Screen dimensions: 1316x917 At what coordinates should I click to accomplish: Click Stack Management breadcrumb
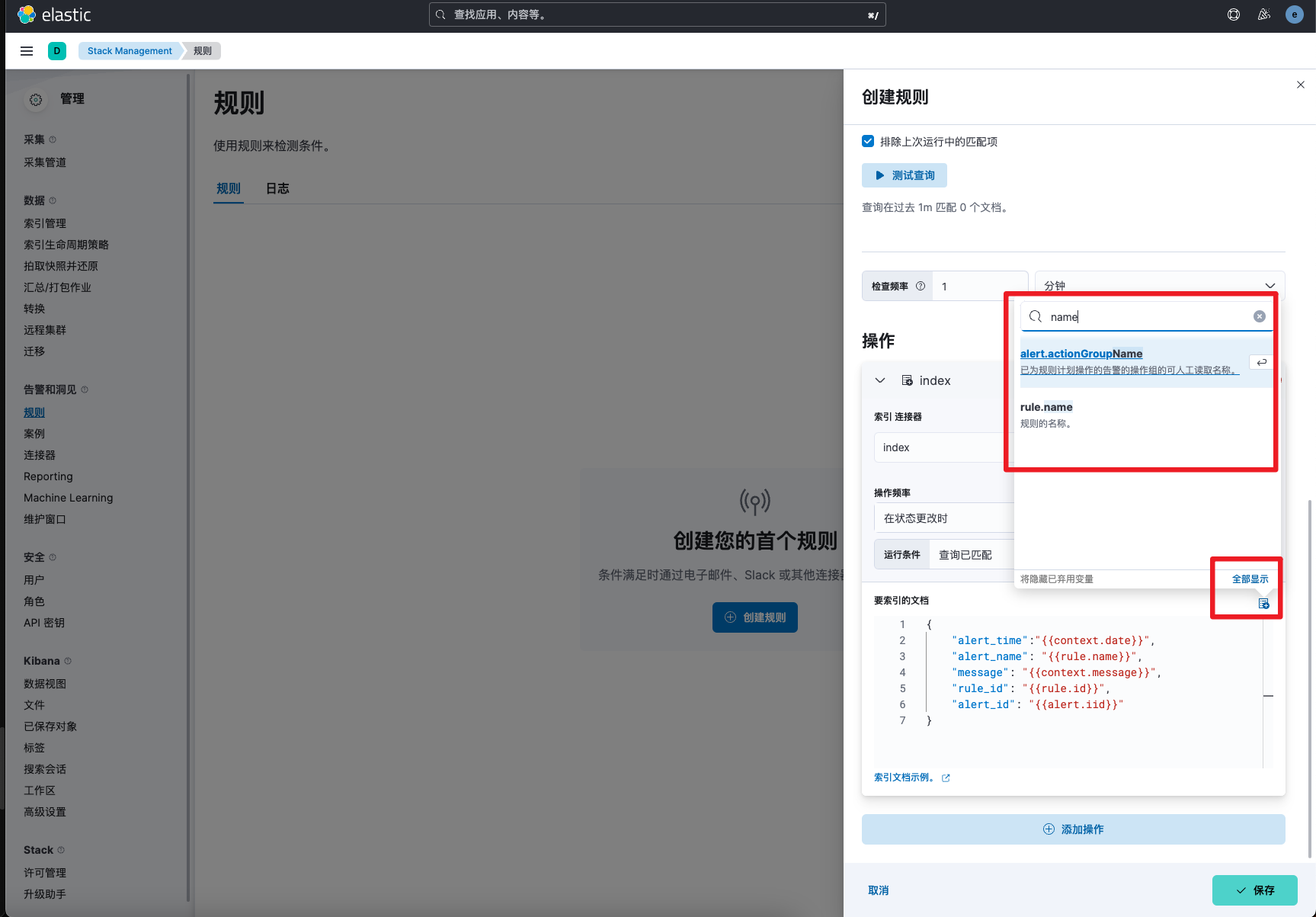(x=130, y=51)
